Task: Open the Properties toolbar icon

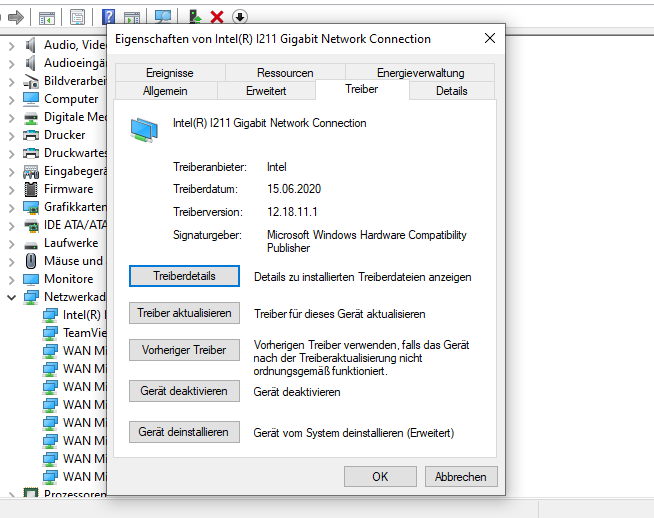Action: coord(77,18)
